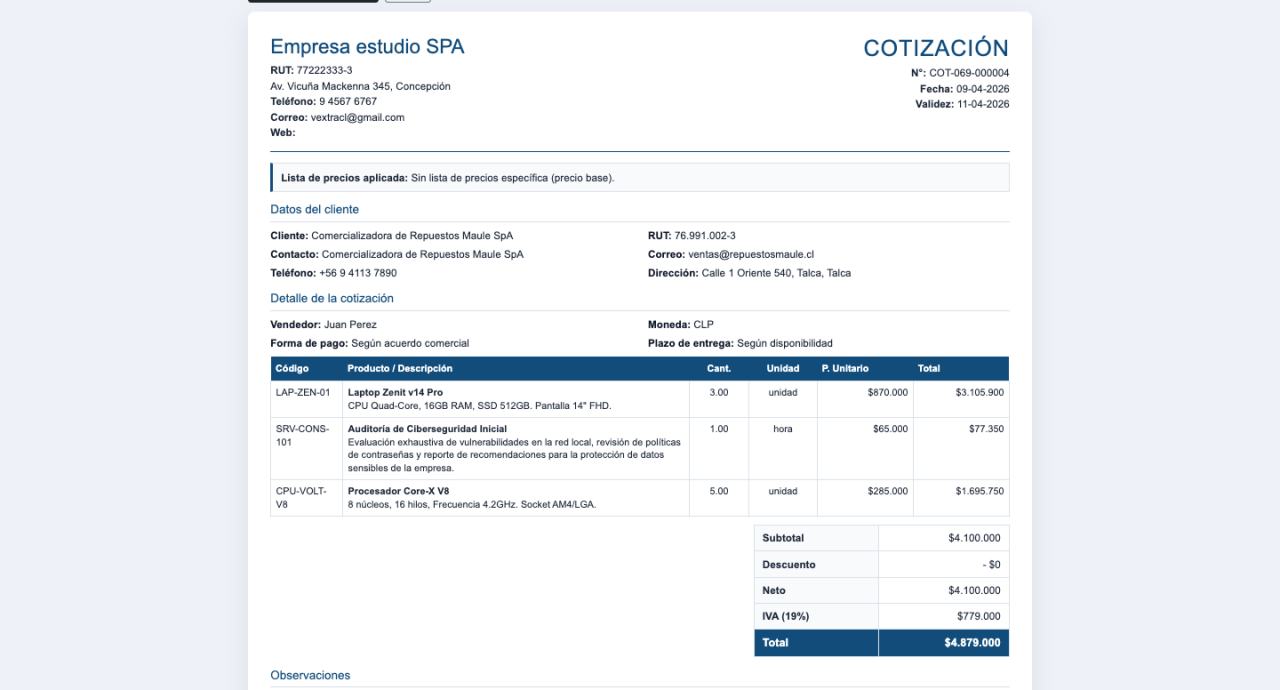The height and width of the screenshot is (690, 1280).
Task: Click the CPU Quad-Core, 16GB RAM description
Action: point(479,406)
